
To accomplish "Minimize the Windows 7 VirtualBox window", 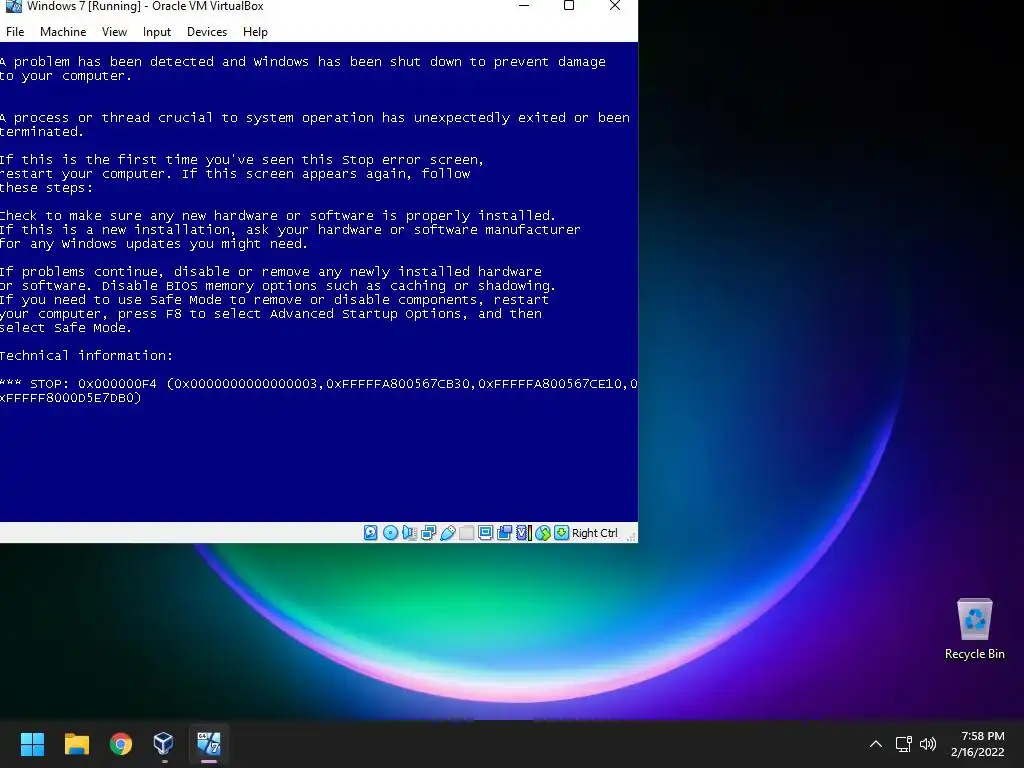I will (524, 6).
